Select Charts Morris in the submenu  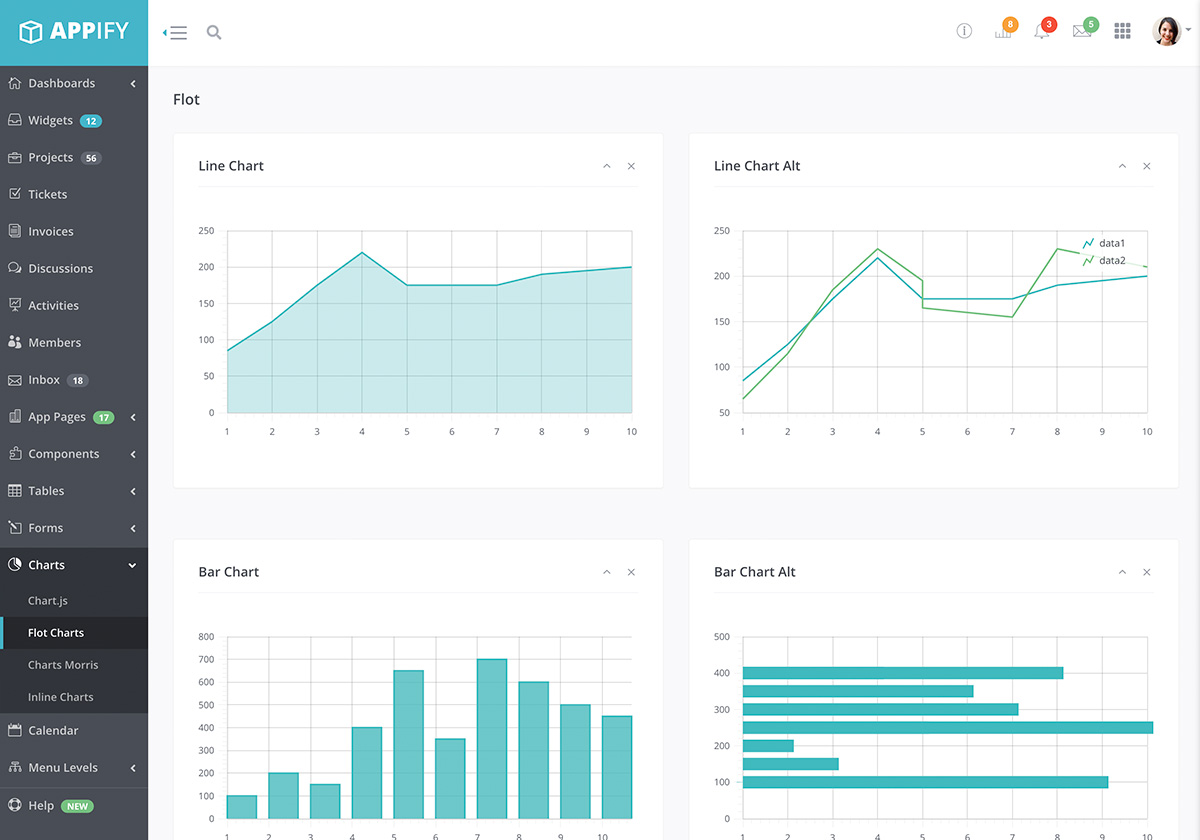[63, 665]
